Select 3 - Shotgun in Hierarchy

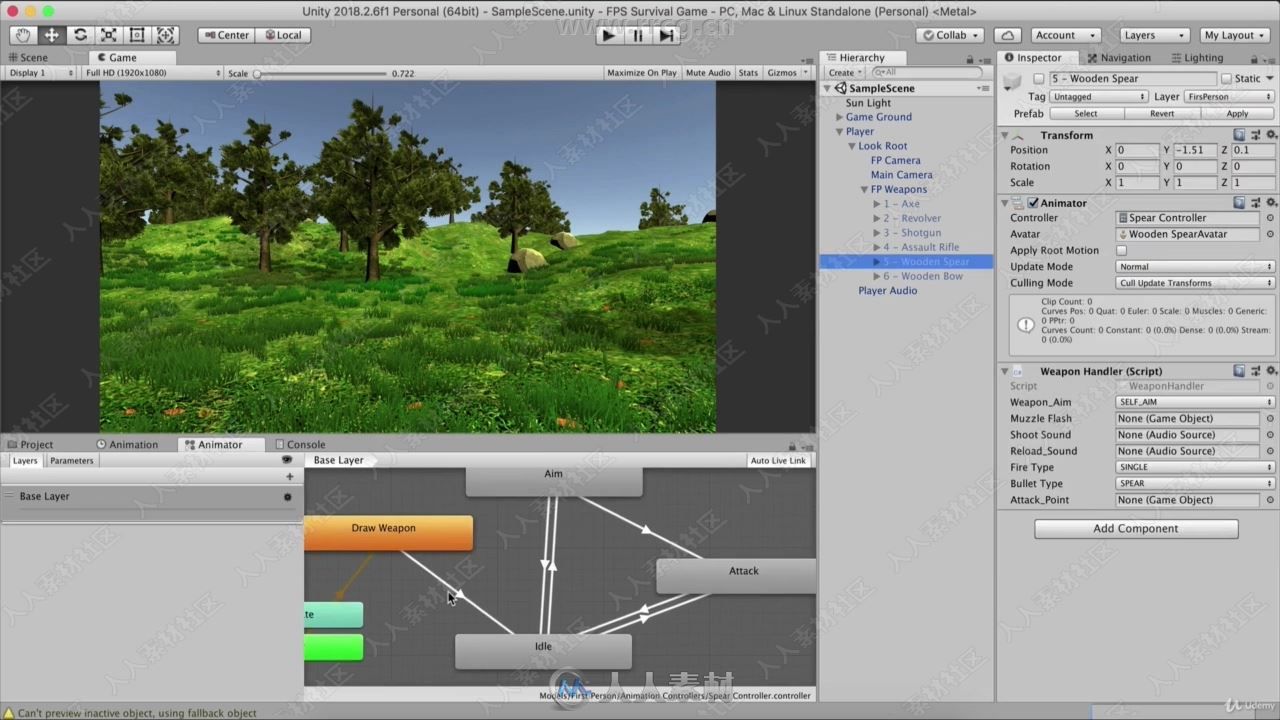coord(911,233)
